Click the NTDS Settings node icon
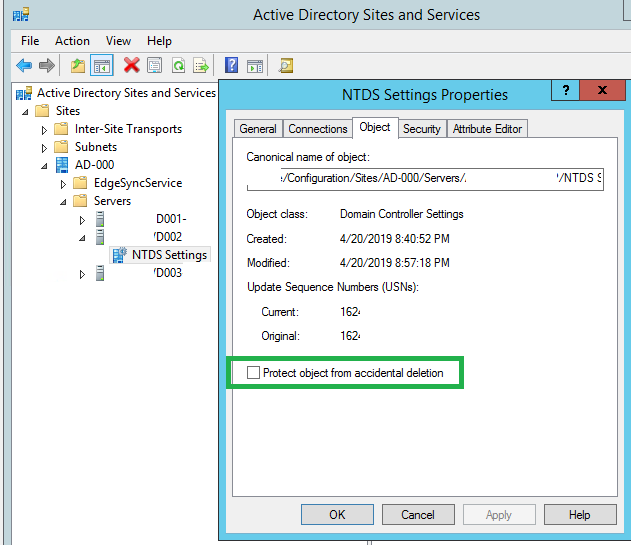 tap(120, 255)
